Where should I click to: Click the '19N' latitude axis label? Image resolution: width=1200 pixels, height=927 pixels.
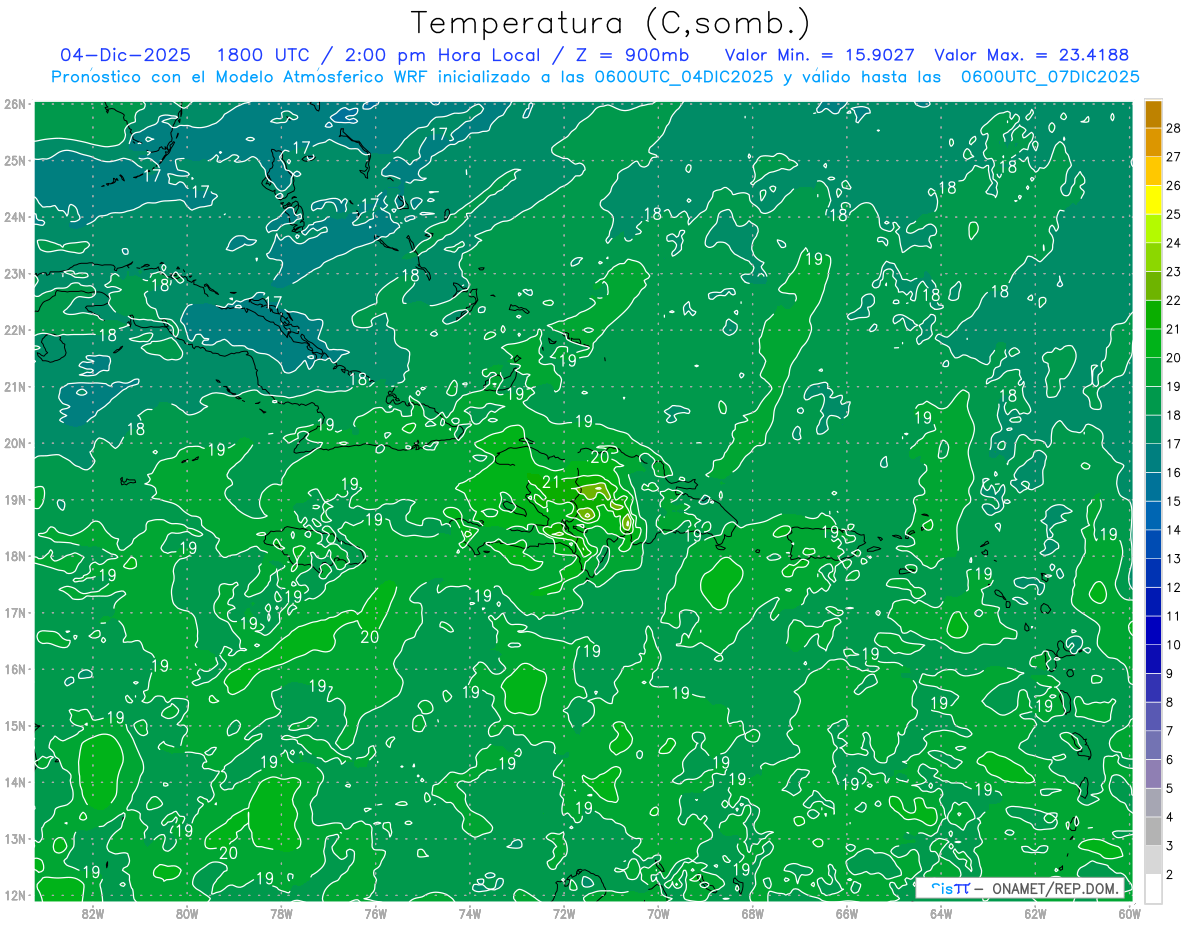tap(16, 499)
